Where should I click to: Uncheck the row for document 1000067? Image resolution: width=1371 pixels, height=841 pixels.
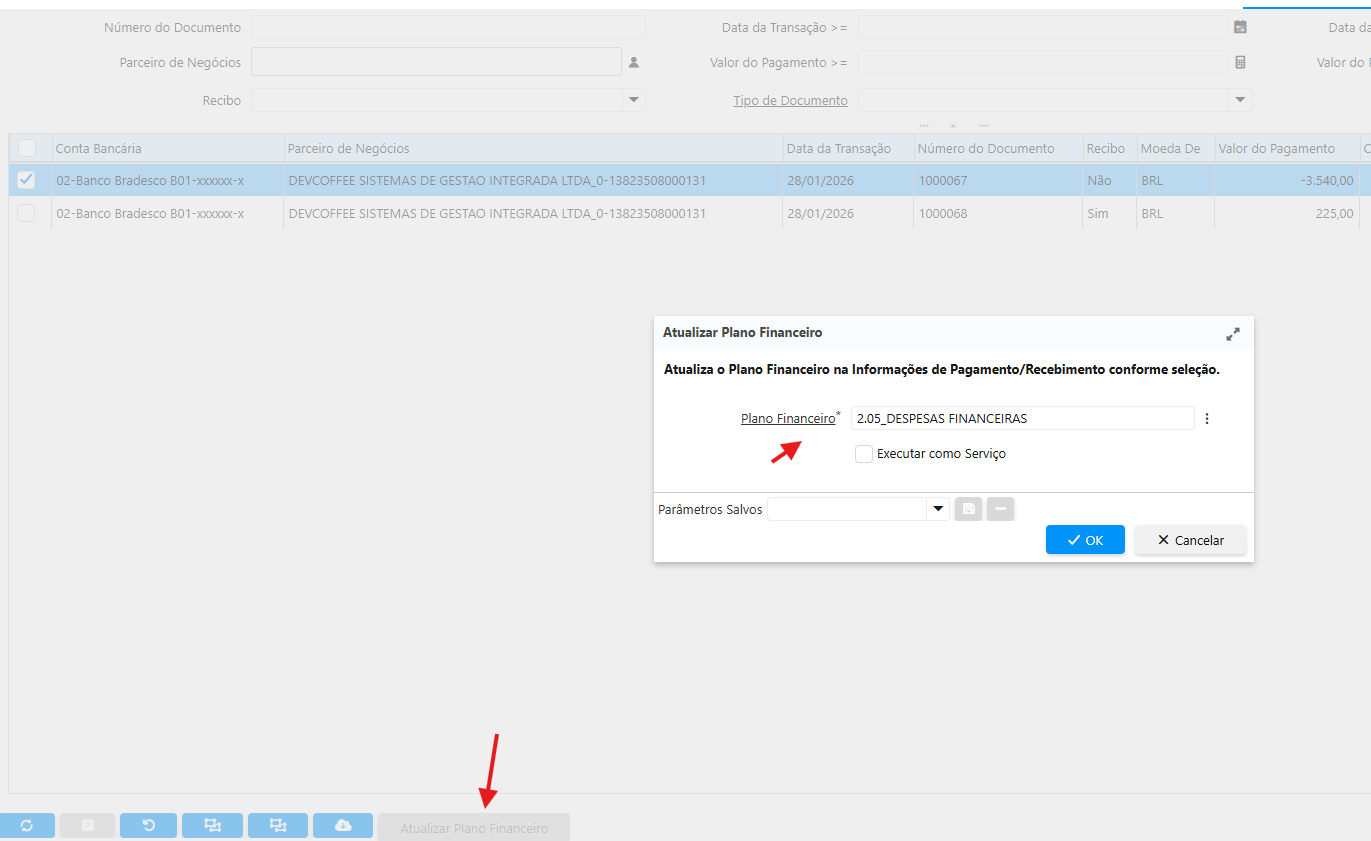[27, 180]
